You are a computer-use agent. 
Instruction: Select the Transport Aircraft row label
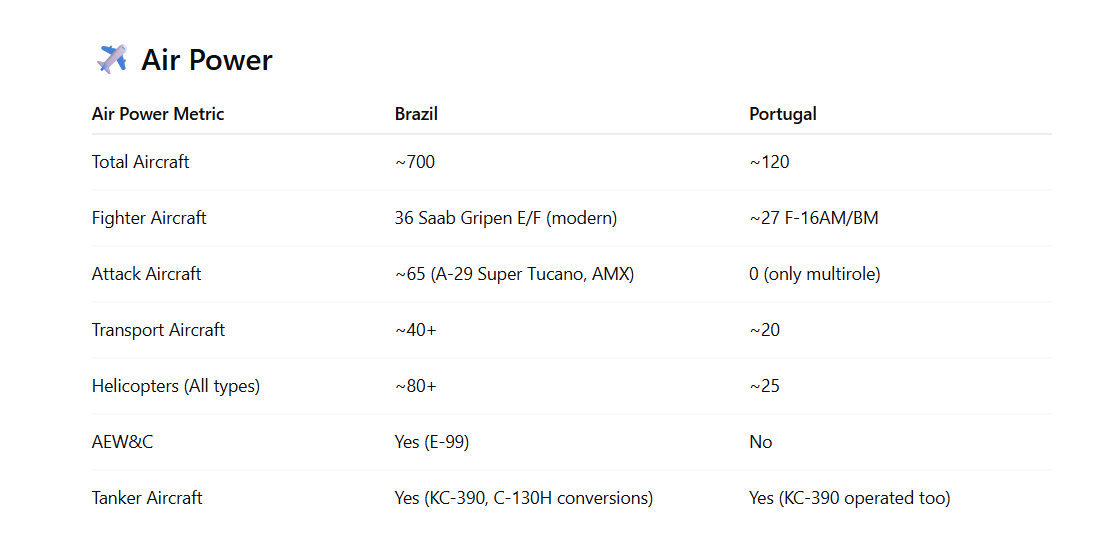[x=158, y=329]
